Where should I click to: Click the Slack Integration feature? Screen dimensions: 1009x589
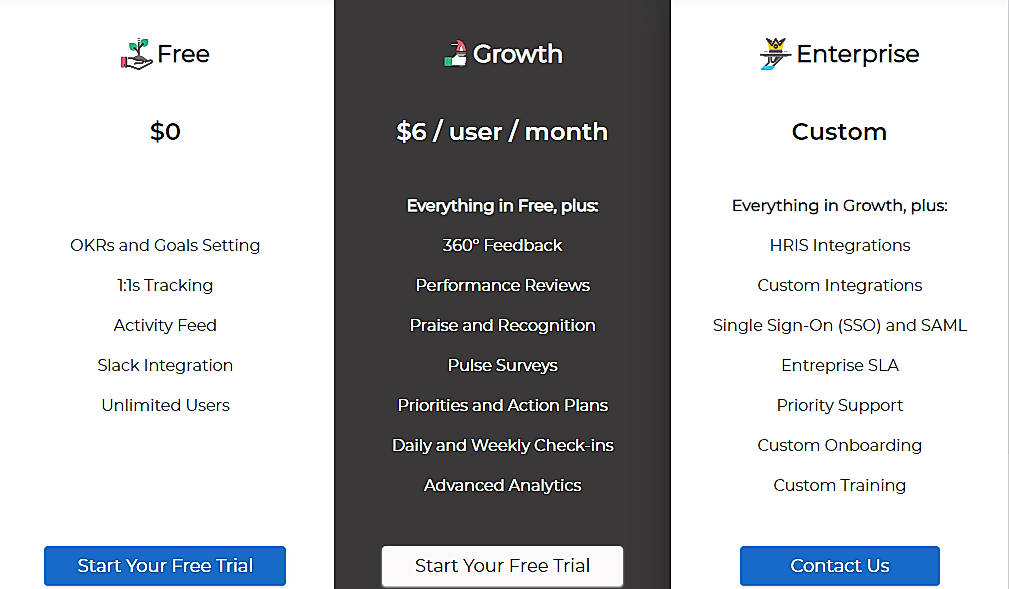click(164, 365)
